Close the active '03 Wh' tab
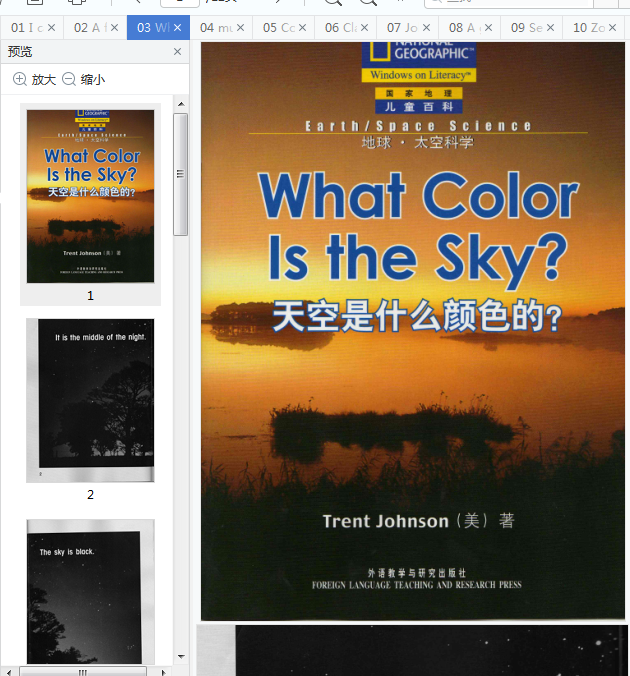The width and height of the screenshot is (630, 676). (177, 28)
